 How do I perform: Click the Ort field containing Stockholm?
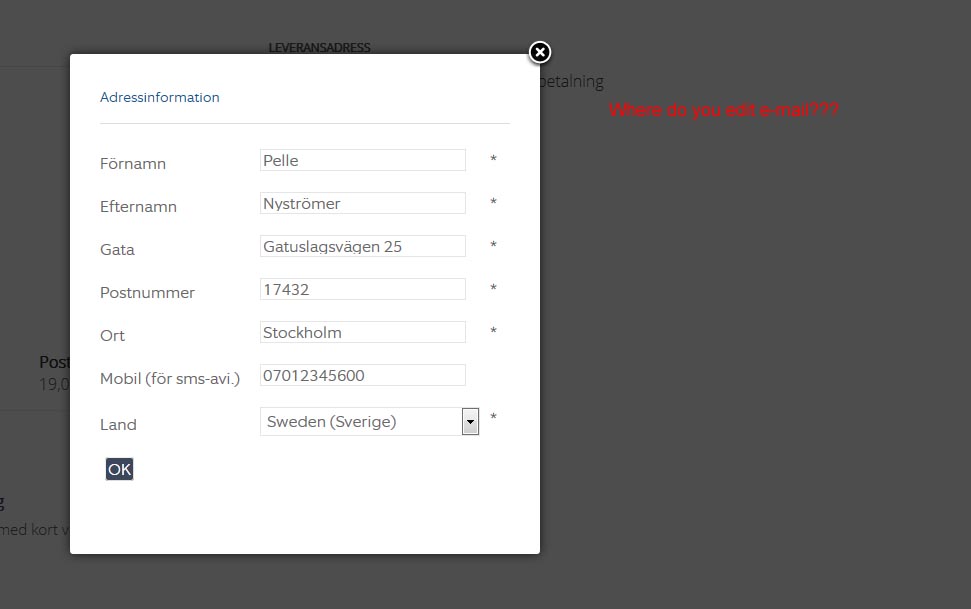coord(363,332)
